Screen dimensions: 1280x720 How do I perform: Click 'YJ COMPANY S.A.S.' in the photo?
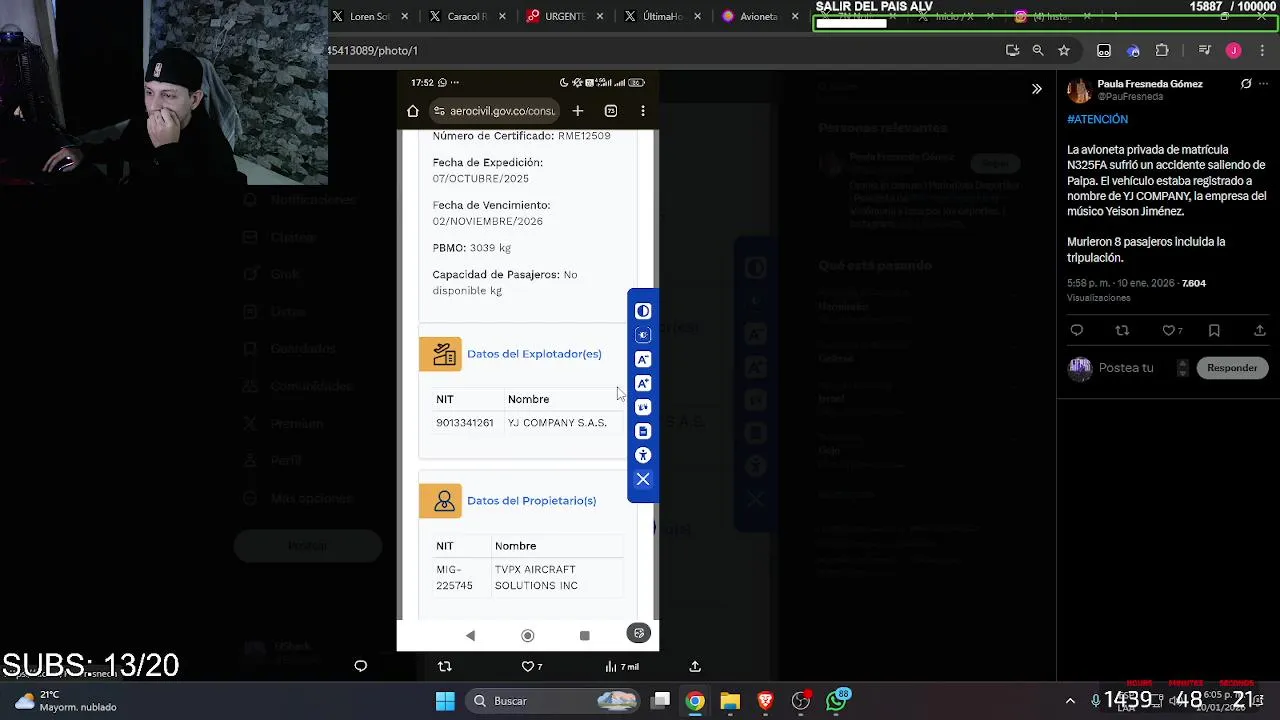click(x=557, y=423)
